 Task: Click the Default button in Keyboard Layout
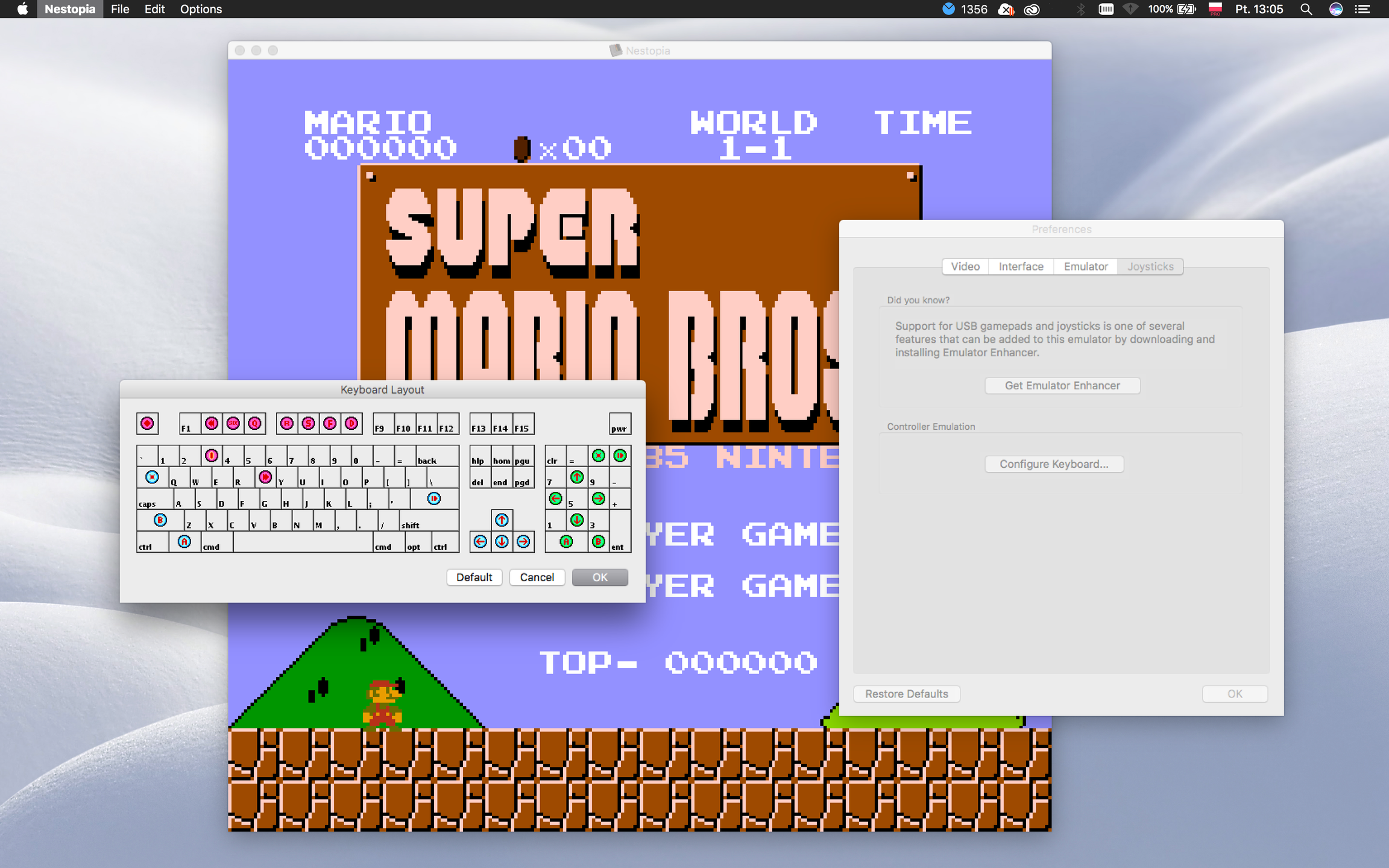(474, 577)
